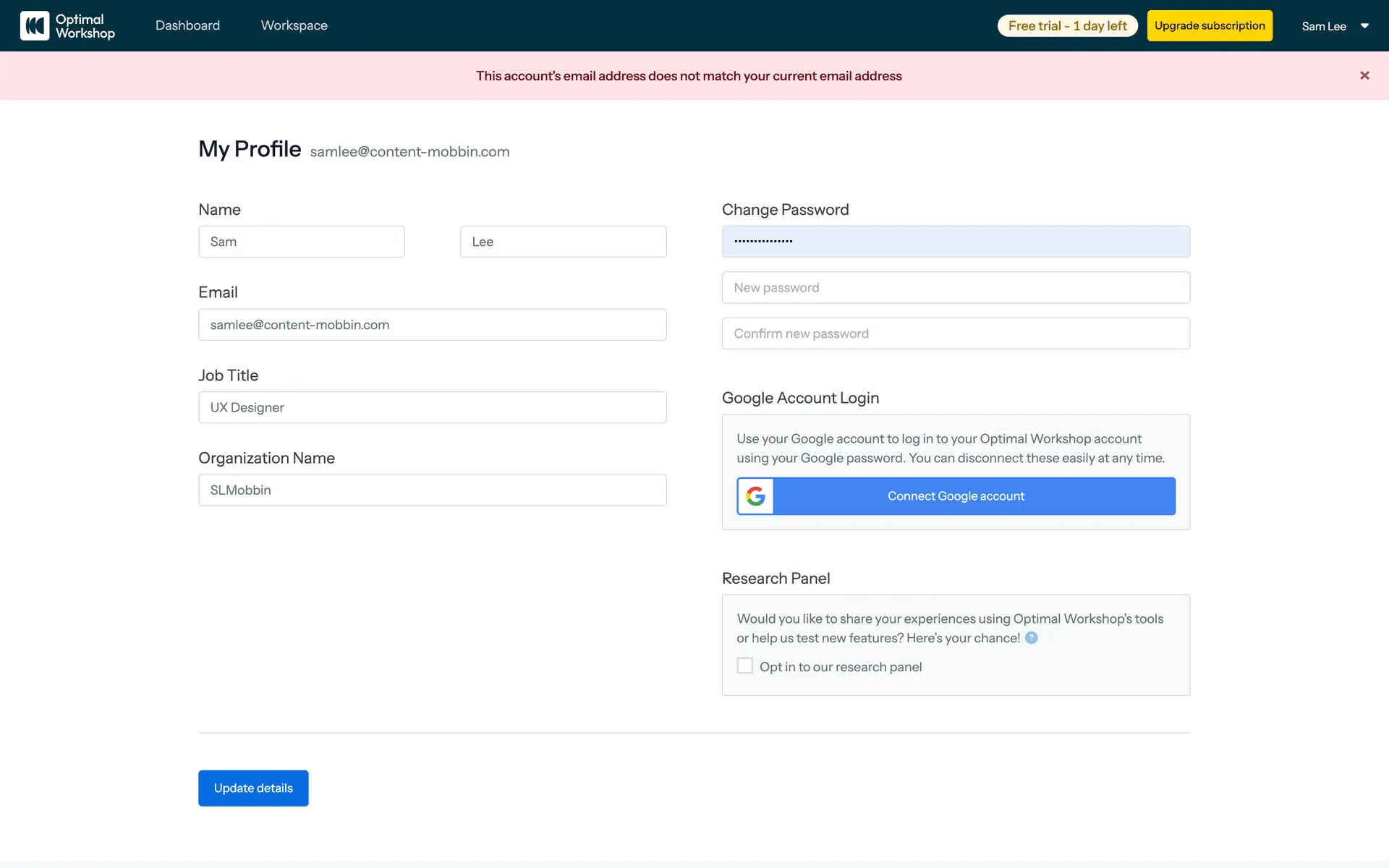The width and height of the screenshot is (1389, 868).
Task: Click the Optimal Workshop logo icon
Action: 35,26
